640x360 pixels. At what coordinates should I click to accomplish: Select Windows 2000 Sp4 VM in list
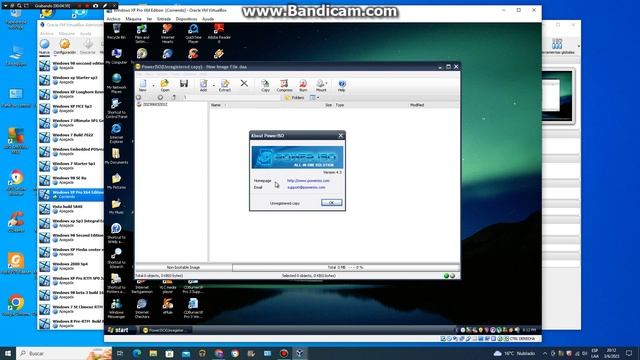71,266
